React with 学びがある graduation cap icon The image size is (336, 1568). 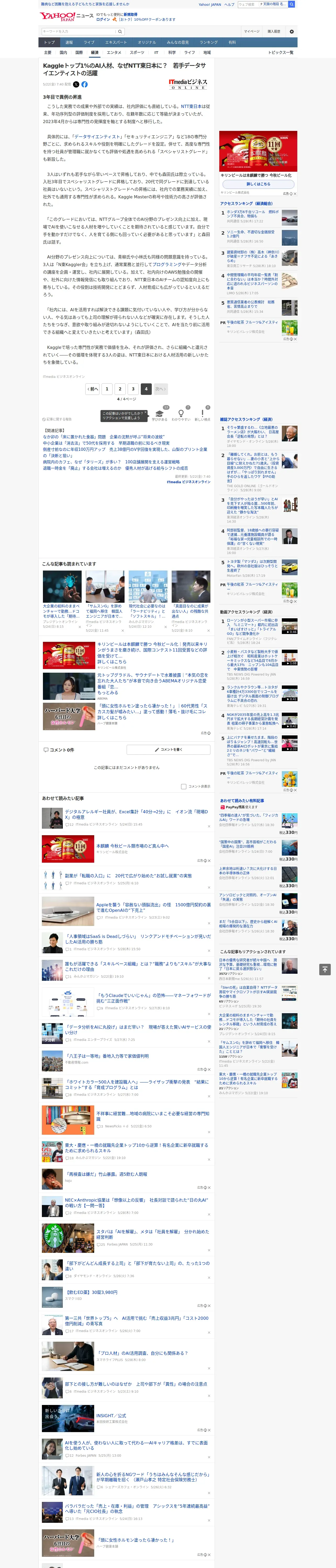(x=160, y=413)
